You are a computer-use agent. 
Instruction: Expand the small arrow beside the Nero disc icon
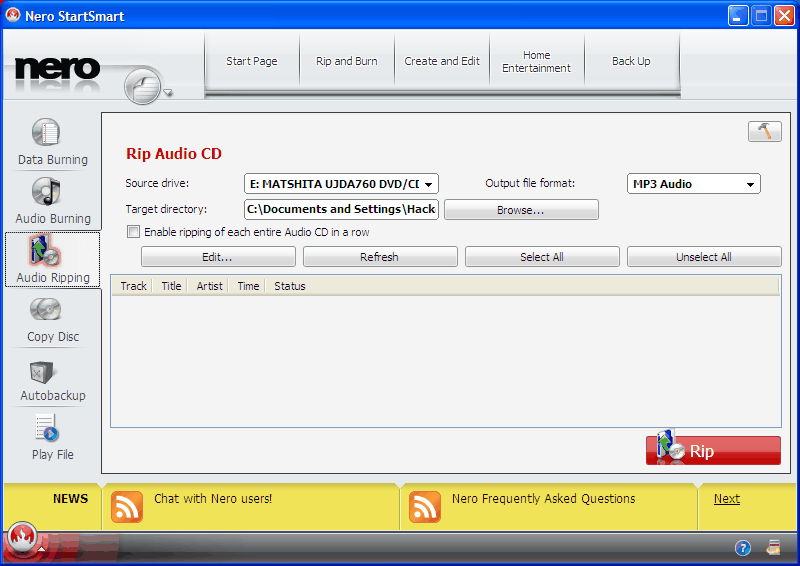[168, 92]
